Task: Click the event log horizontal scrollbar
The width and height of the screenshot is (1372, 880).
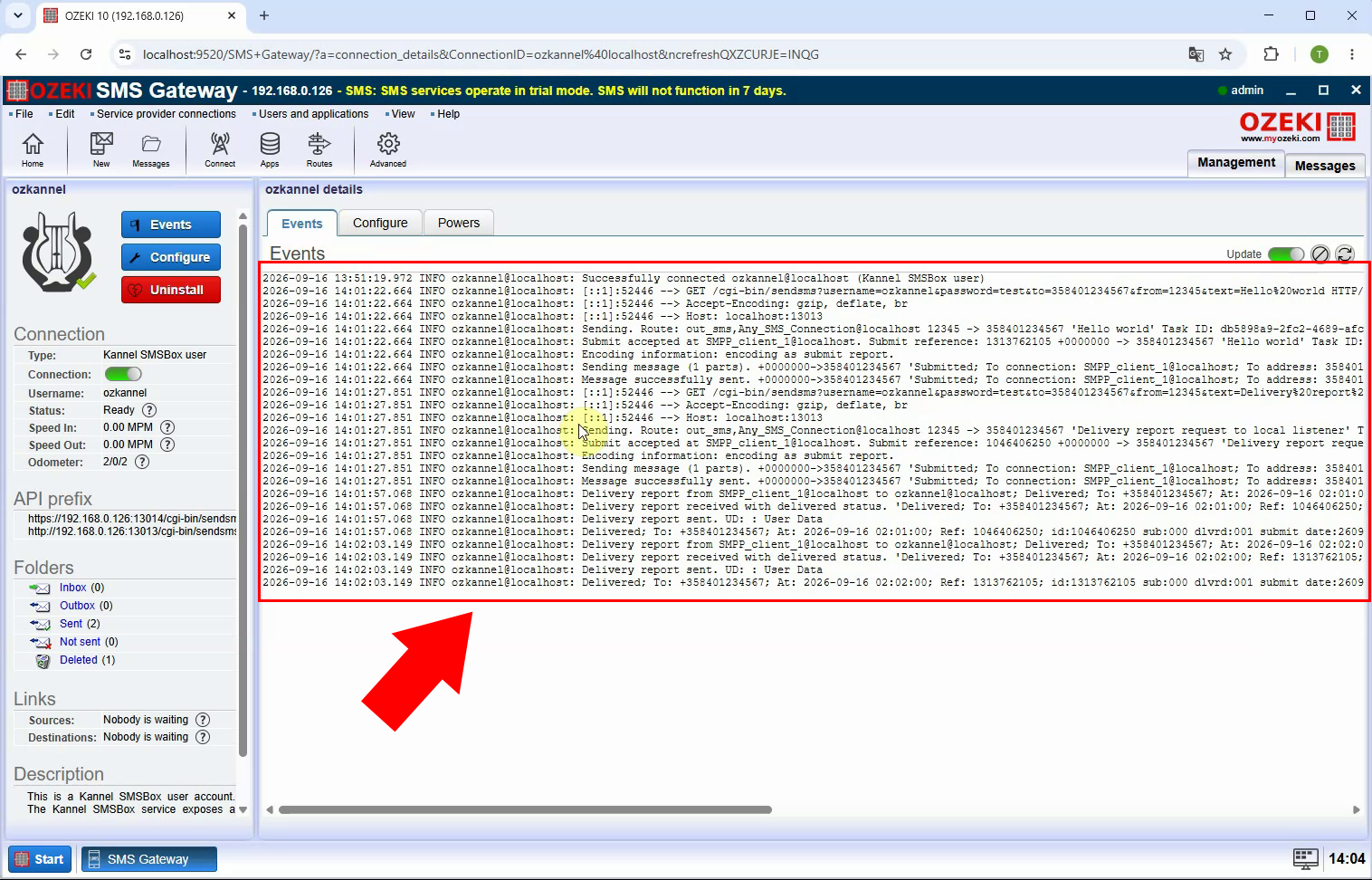Action: point(525,809)
